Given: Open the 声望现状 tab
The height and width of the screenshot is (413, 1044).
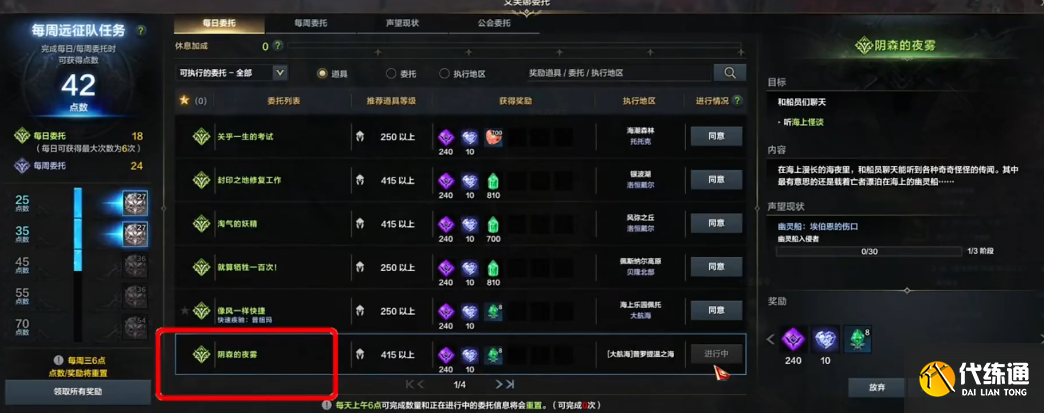Looking at the screenshot, I should (x=402, y=23).
